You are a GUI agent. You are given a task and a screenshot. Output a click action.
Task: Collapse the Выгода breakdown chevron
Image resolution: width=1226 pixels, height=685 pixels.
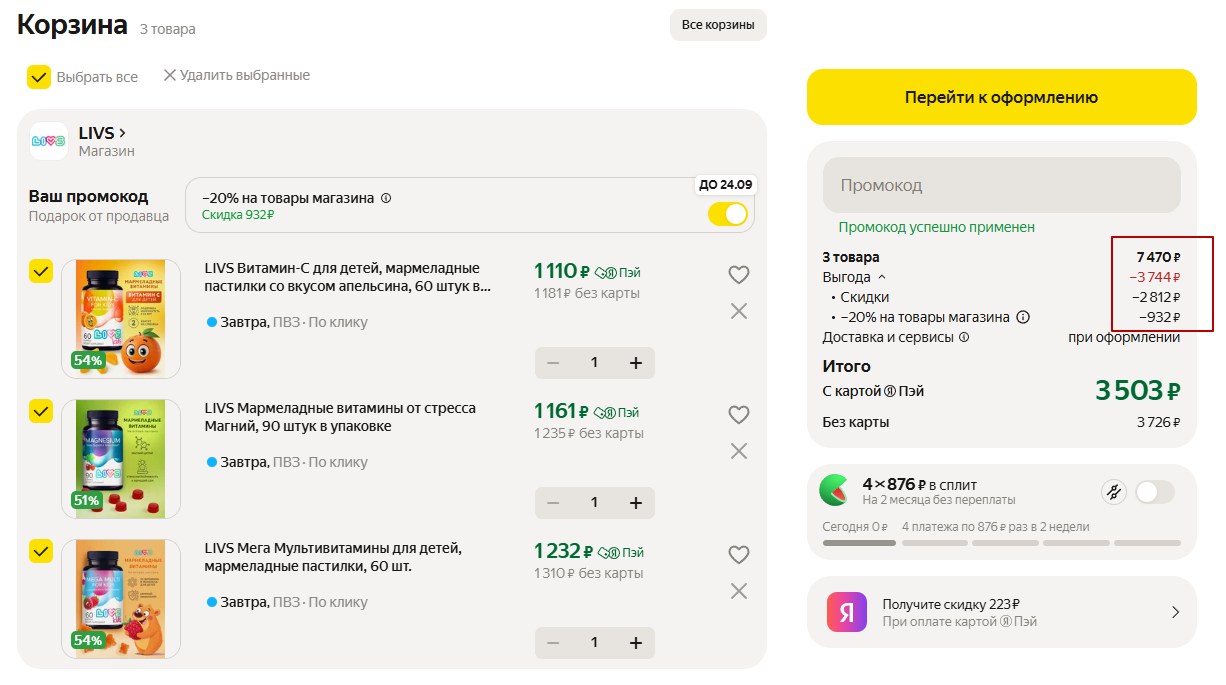tap(882, 277)
